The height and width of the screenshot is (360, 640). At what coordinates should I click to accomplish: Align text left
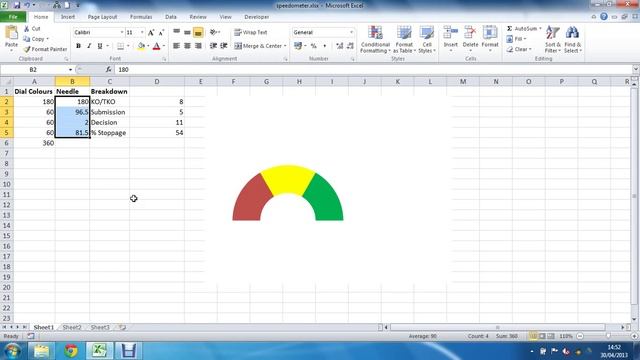[176, 46]
